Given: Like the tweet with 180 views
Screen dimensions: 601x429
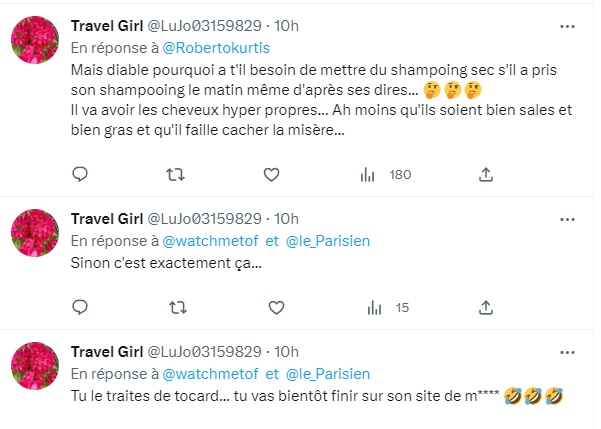Looking at the screenshot, I should click(x=270, y=175).
